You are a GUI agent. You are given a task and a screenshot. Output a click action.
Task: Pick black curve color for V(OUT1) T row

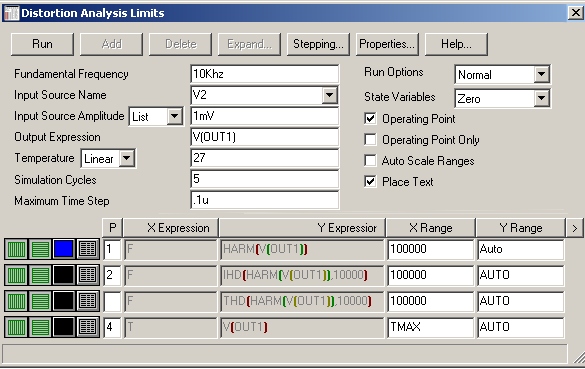click(64, 327)
